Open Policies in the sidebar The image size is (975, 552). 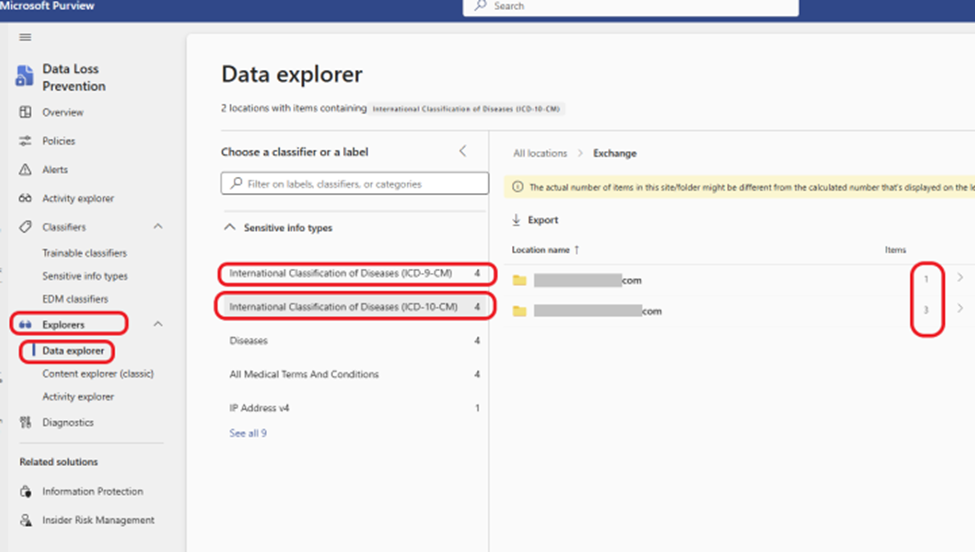58,141
